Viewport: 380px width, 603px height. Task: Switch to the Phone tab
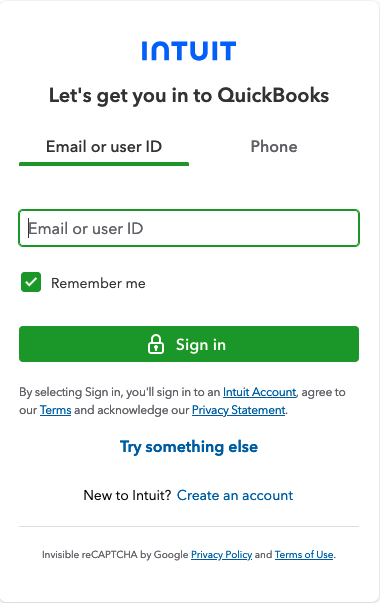(274, 147)
